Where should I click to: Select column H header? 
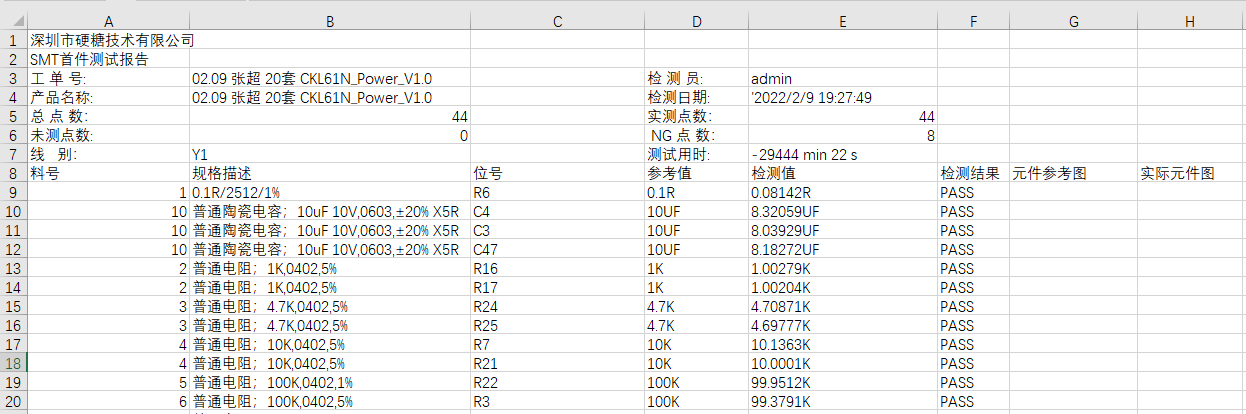click(1191, 22)
